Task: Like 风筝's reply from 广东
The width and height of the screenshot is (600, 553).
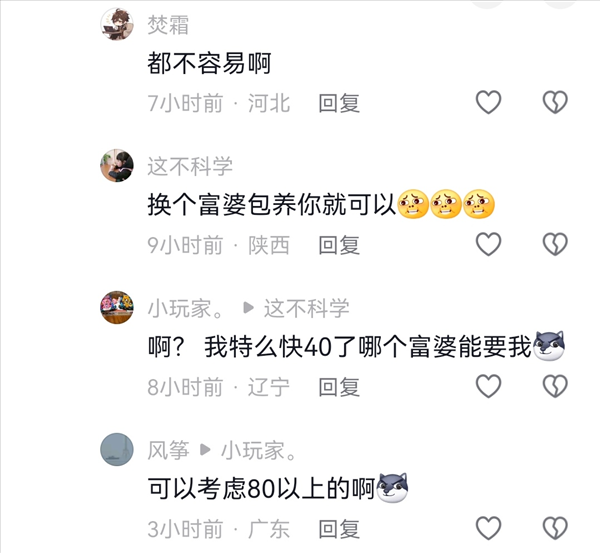Action: point(488,528)
